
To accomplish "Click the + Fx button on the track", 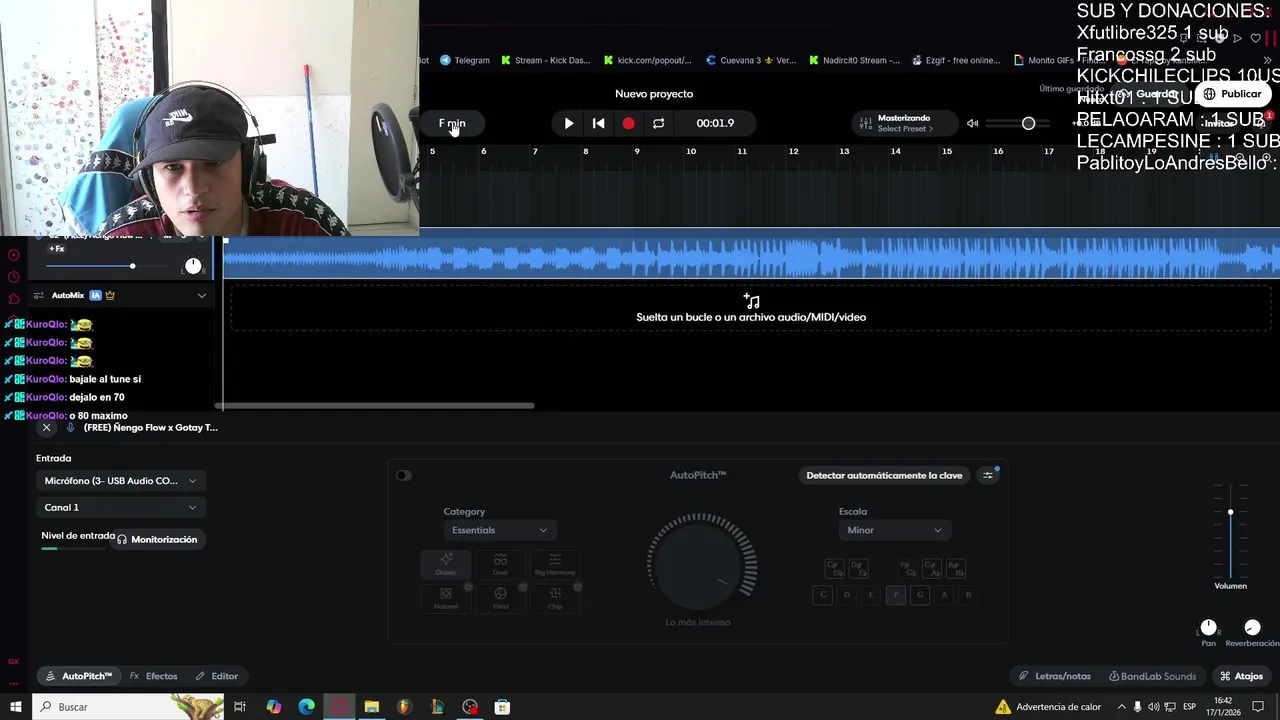I will (56, 248).
